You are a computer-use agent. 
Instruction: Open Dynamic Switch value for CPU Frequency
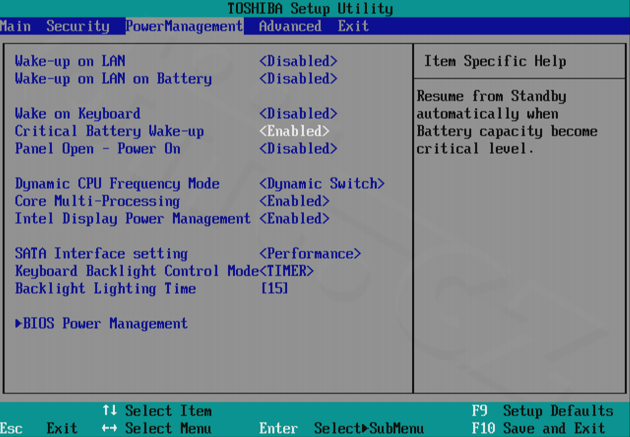pos(322,184)
